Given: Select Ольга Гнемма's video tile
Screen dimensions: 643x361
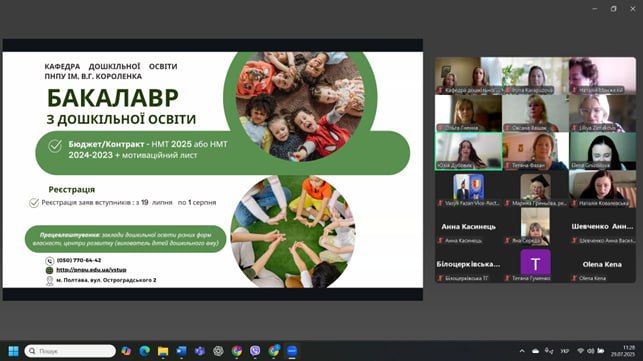Looking at the screenshot, I should point(468,113).
